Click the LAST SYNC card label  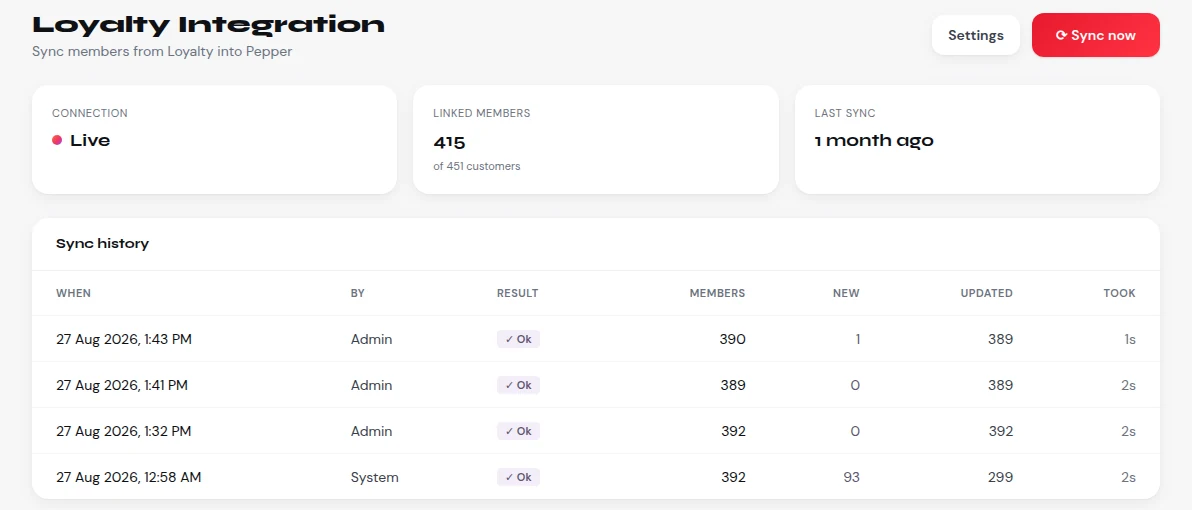click(x=845, y=113)
